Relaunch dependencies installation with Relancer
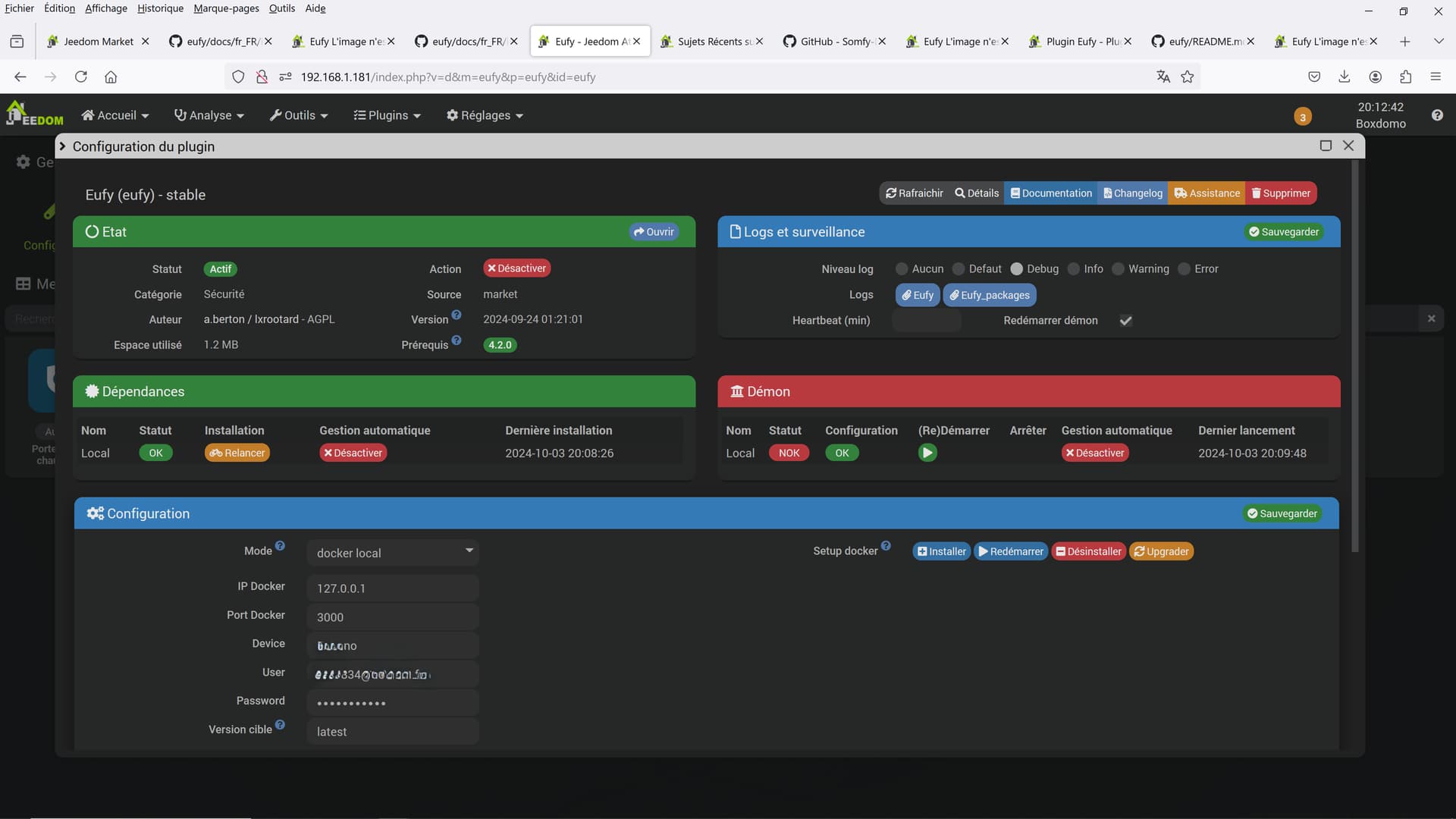This screenshot has height=819, width=1456. click(x=237, y=453)
